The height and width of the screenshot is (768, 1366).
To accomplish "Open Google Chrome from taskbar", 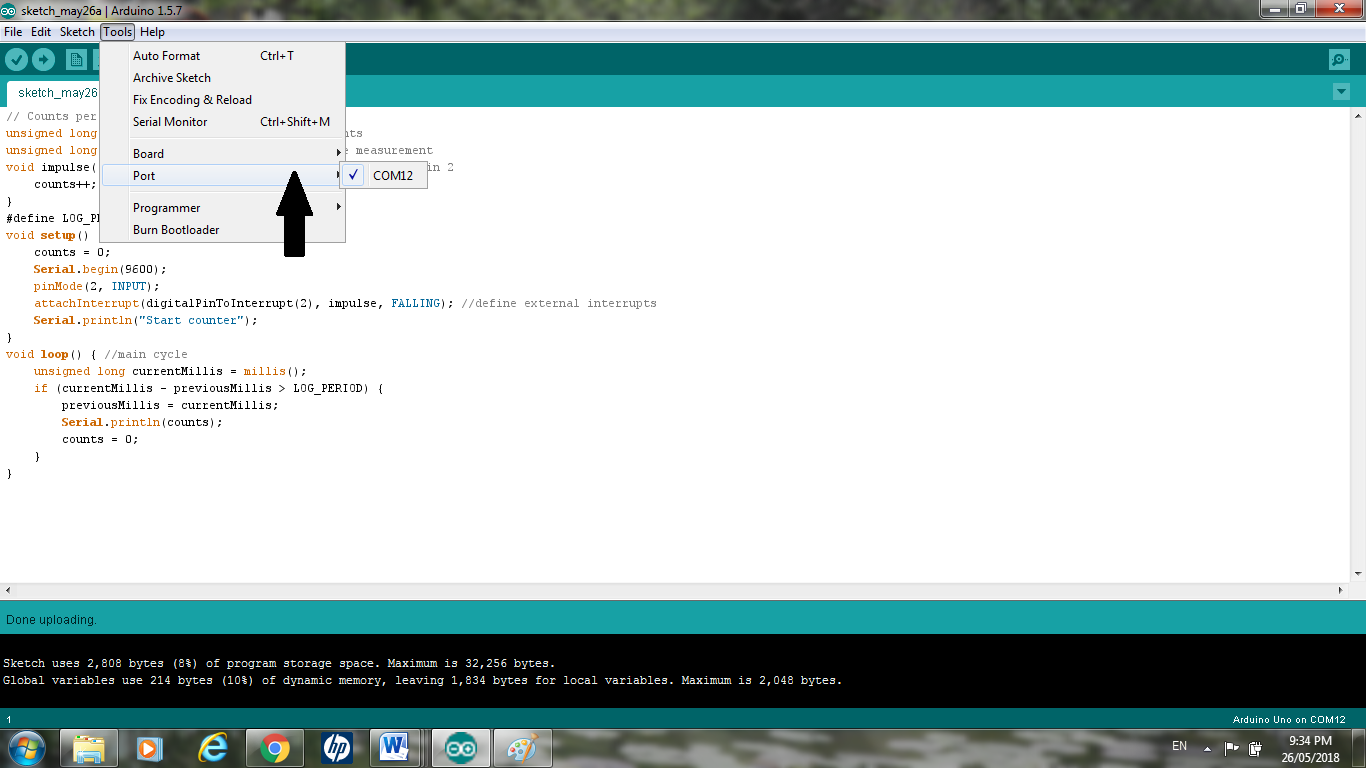I will 275,748.
